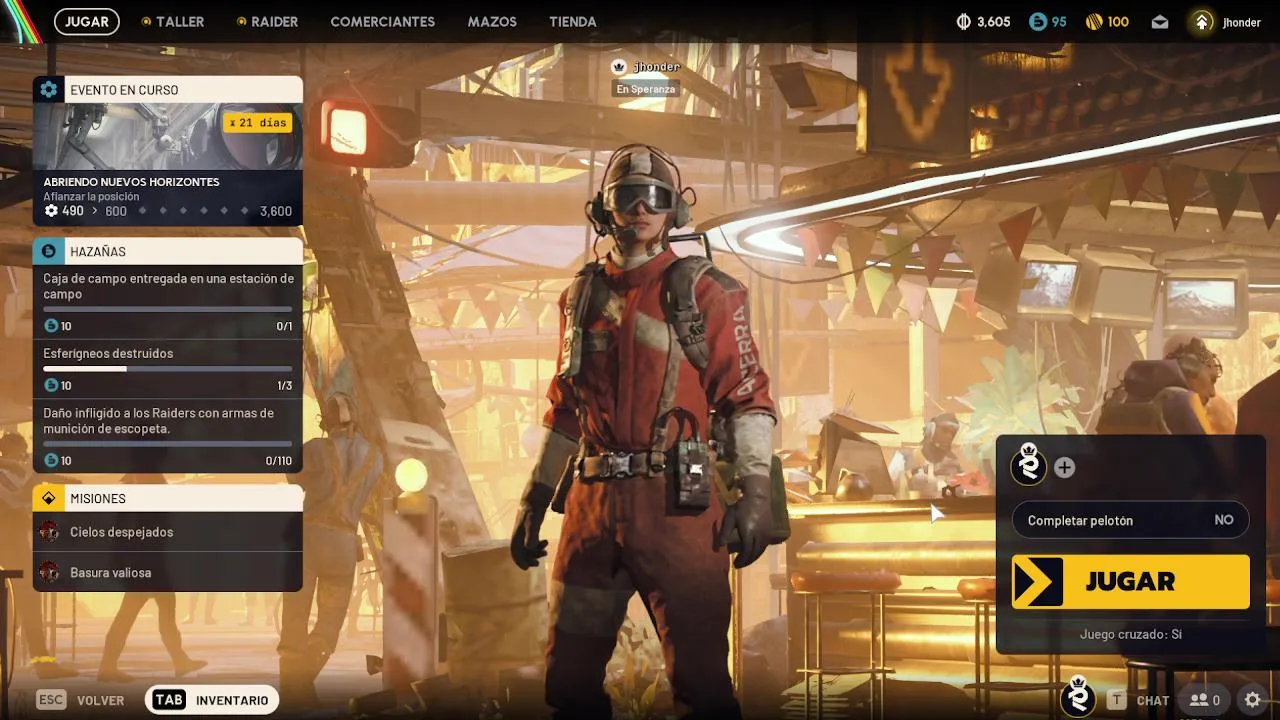Open the friends list icon showing 0

(1204, 700)
